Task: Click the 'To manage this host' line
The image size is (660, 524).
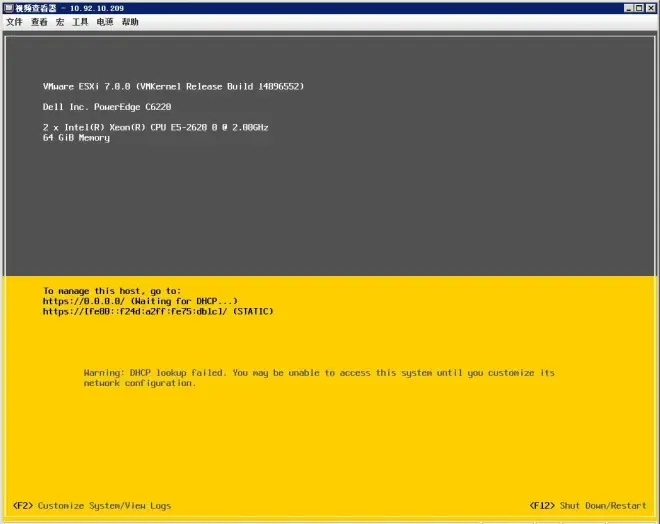Action: (x=112, y=291)
